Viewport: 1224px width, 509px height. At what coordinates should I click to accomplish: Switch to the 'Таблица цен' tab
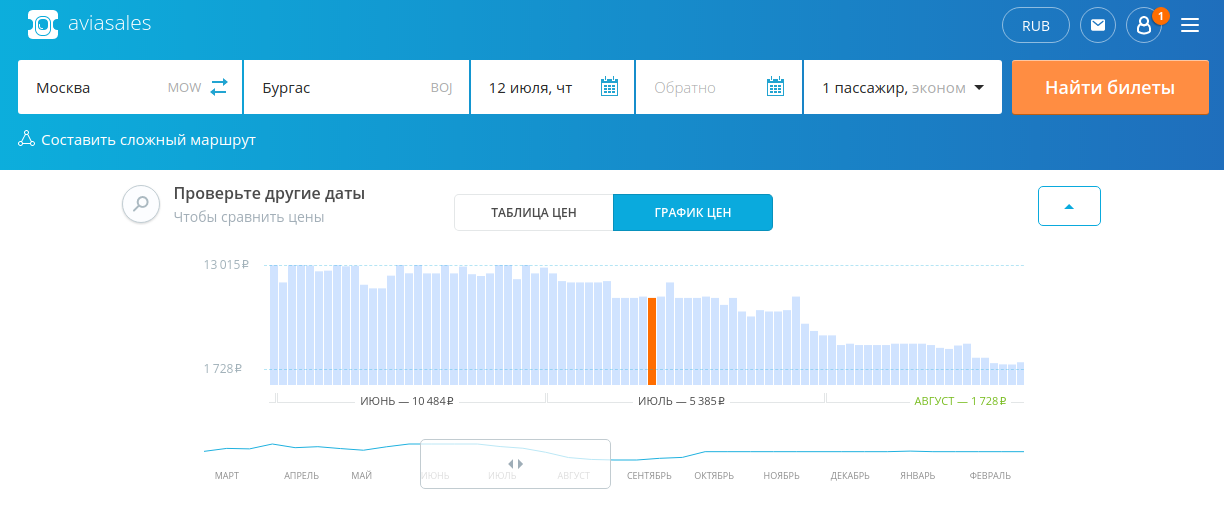(x=533, y=212)
